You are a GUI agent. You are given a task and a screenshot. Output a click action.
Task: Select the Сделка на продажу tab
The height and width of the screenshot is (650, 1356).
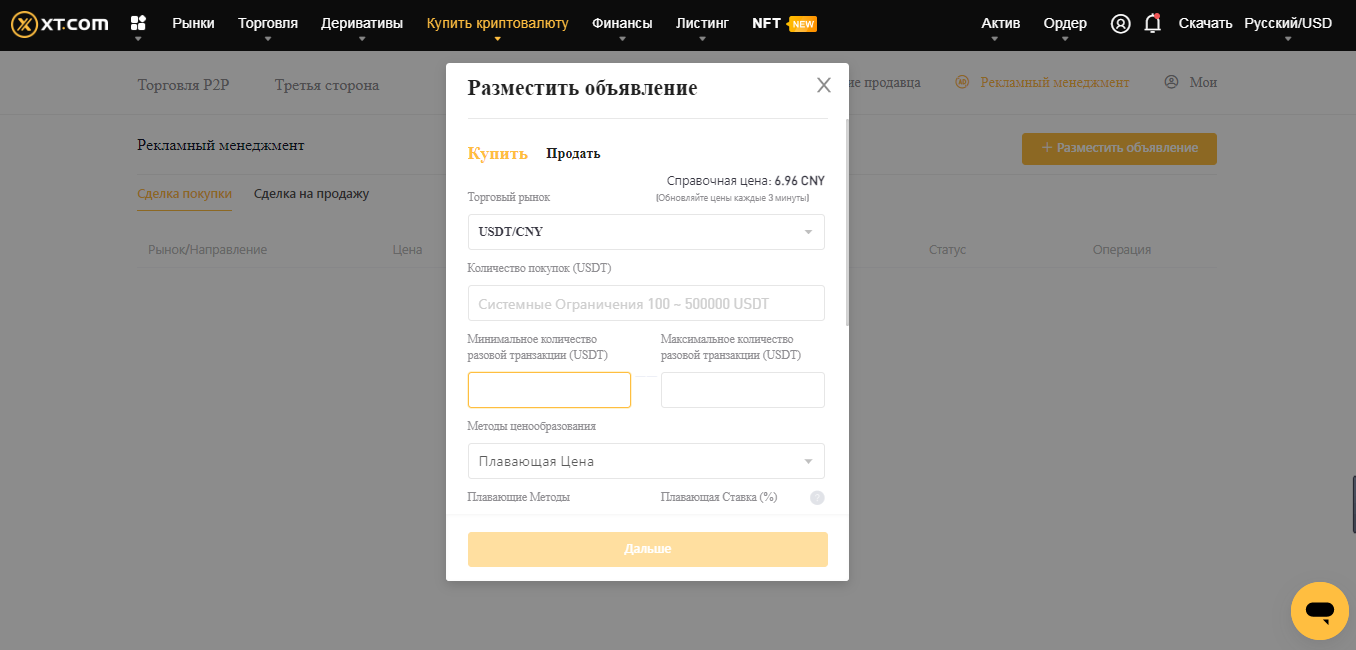pos(311,194)
